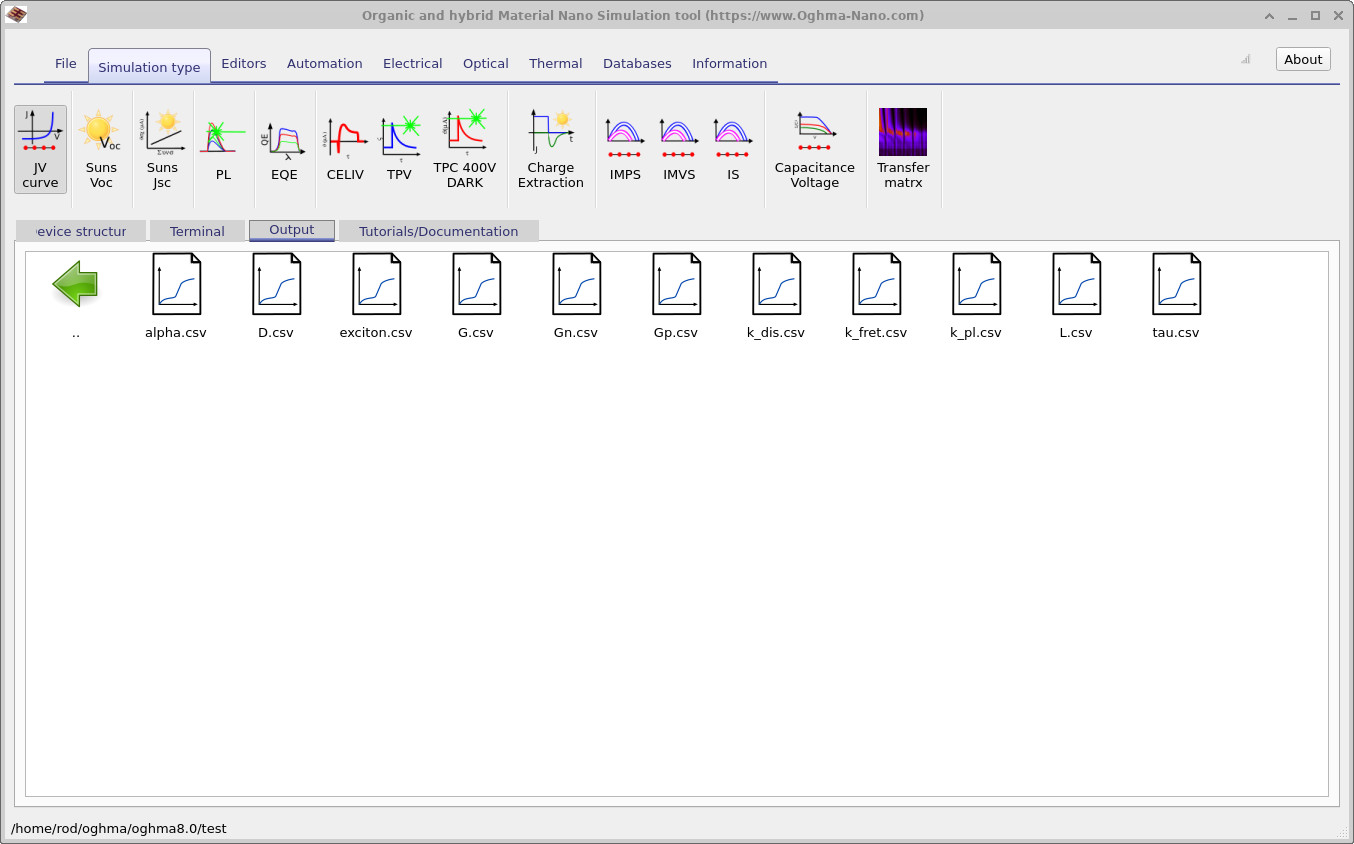Select the IMVS simulation icon

click(x=678, y=148)
